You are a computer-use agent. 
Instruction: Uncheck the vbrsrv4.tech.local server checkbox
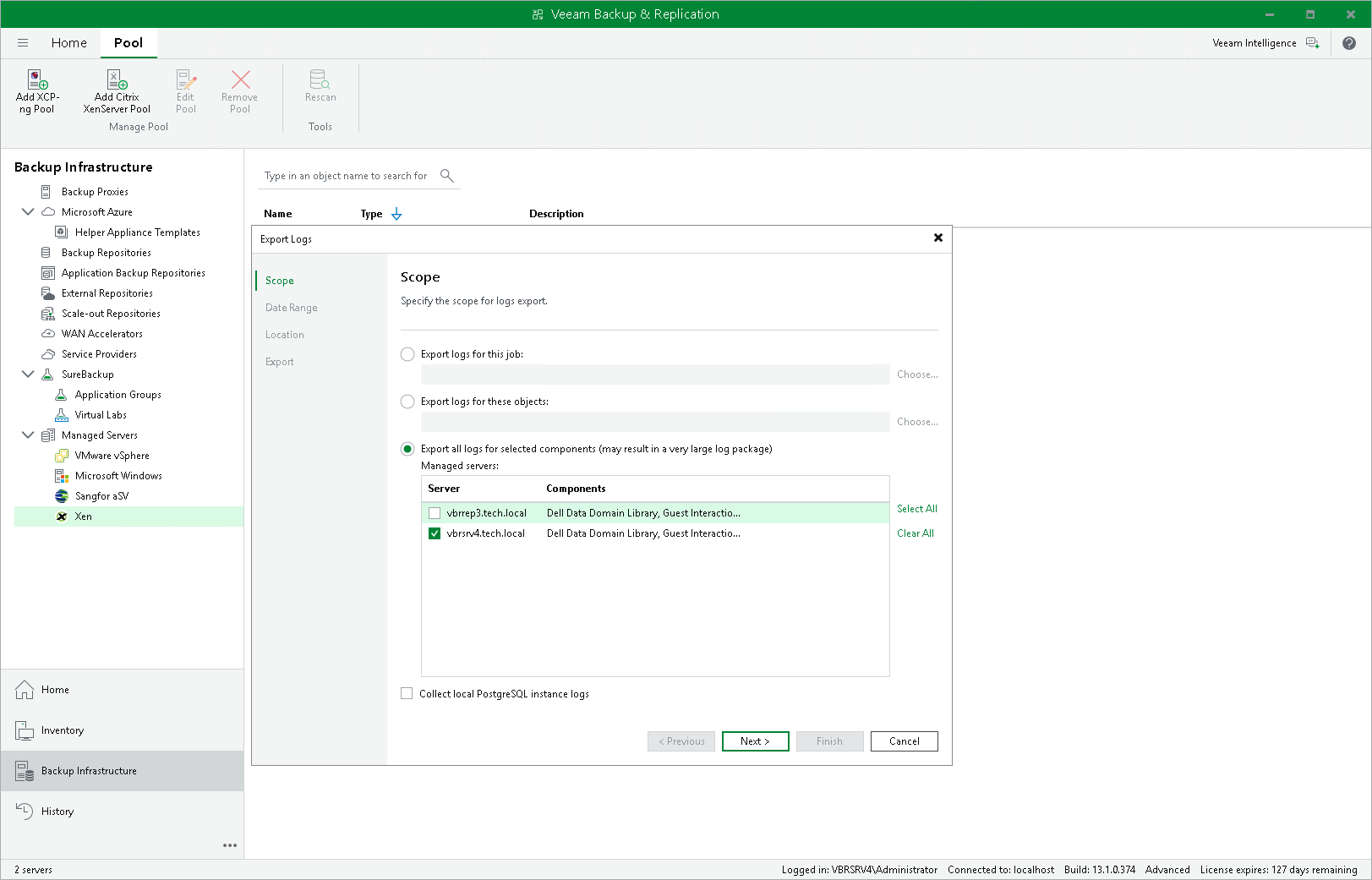(435, 533)
